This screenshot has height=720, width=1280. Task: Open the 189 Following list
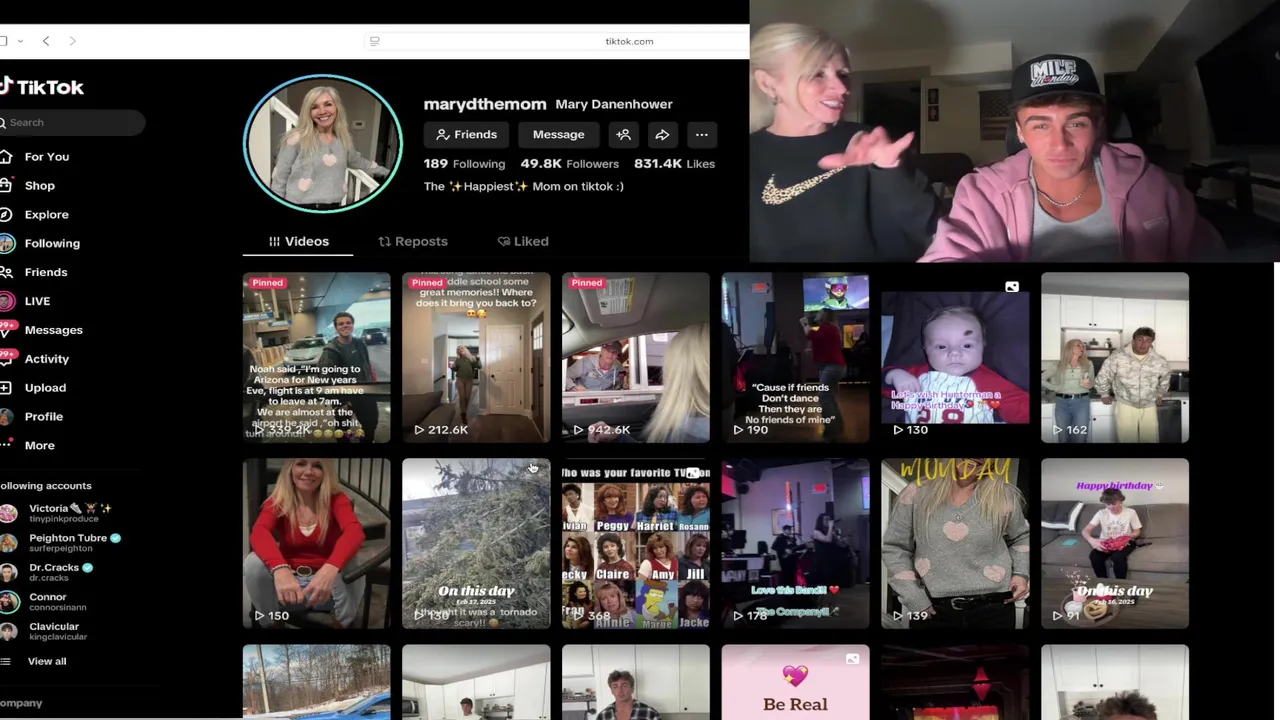[x=464, y=164]
